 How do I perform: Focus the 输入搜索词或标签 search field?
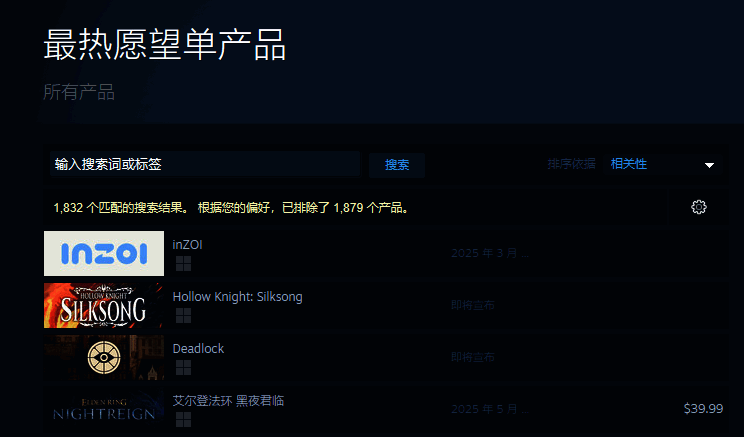pyautogui.click(x=205, y=164)
